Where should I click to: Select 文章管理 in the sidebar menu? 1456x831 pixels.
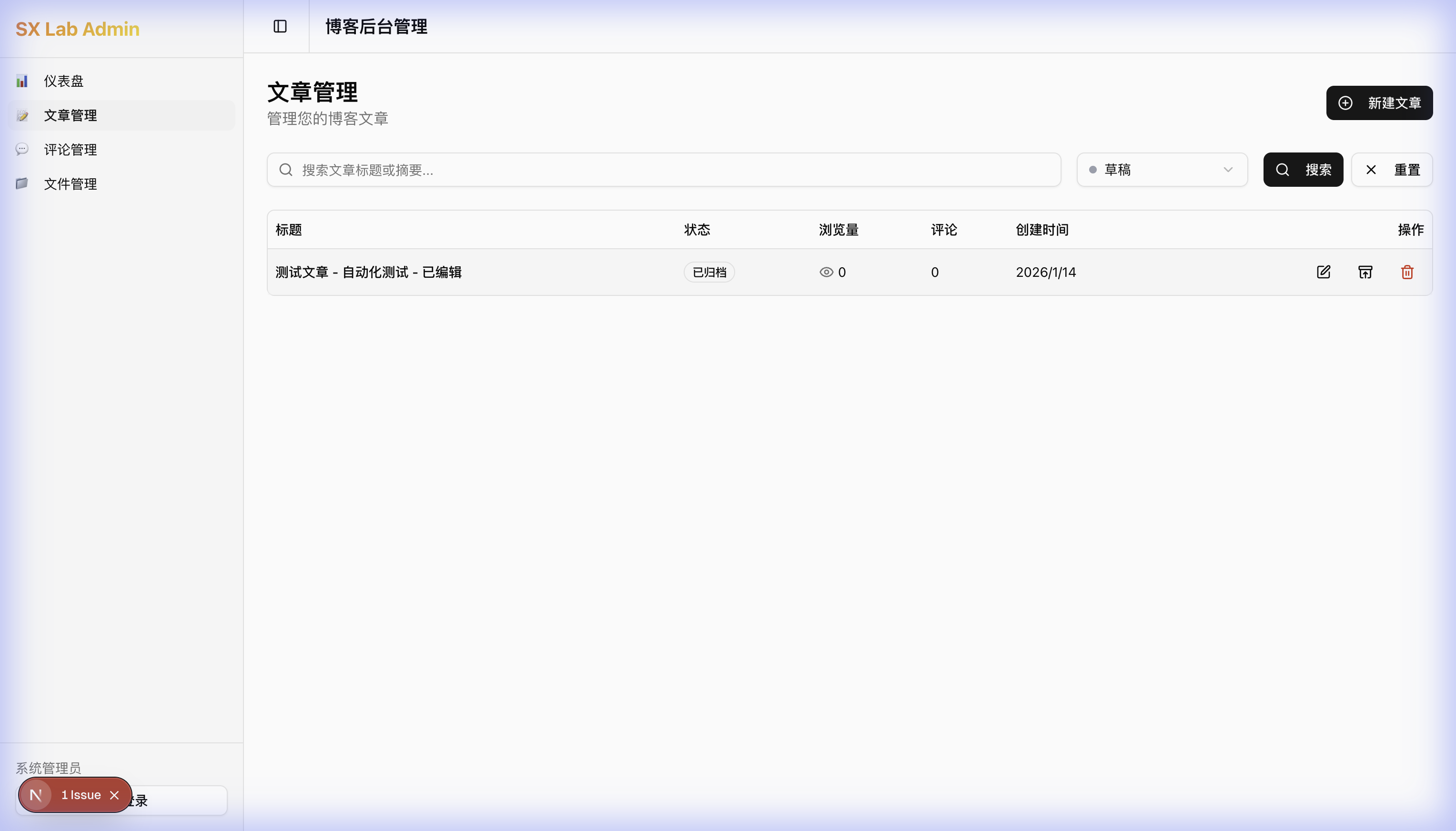(x=70, y=115)
